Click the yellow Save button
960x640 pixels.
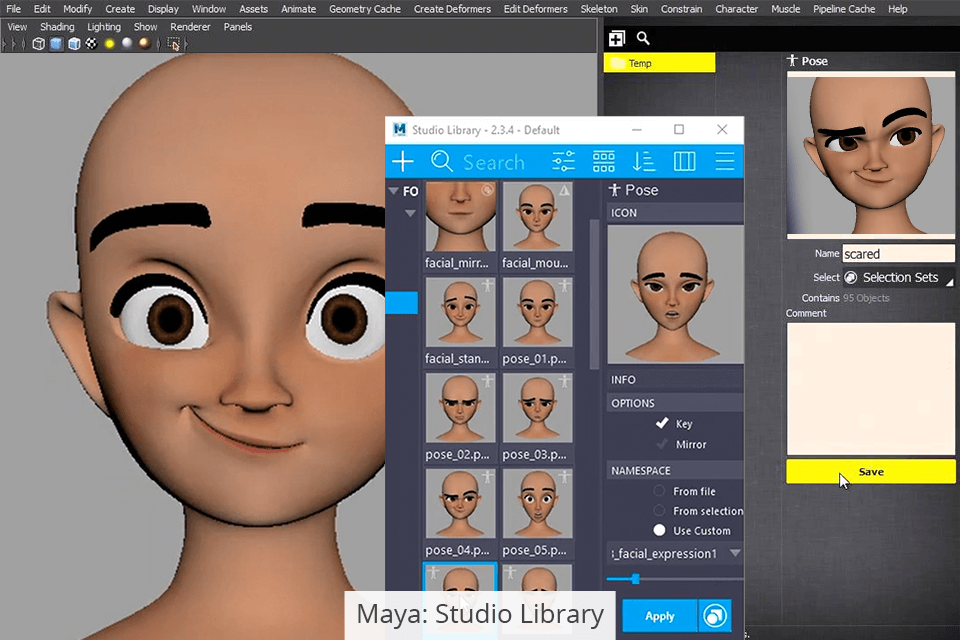(871, 472)
